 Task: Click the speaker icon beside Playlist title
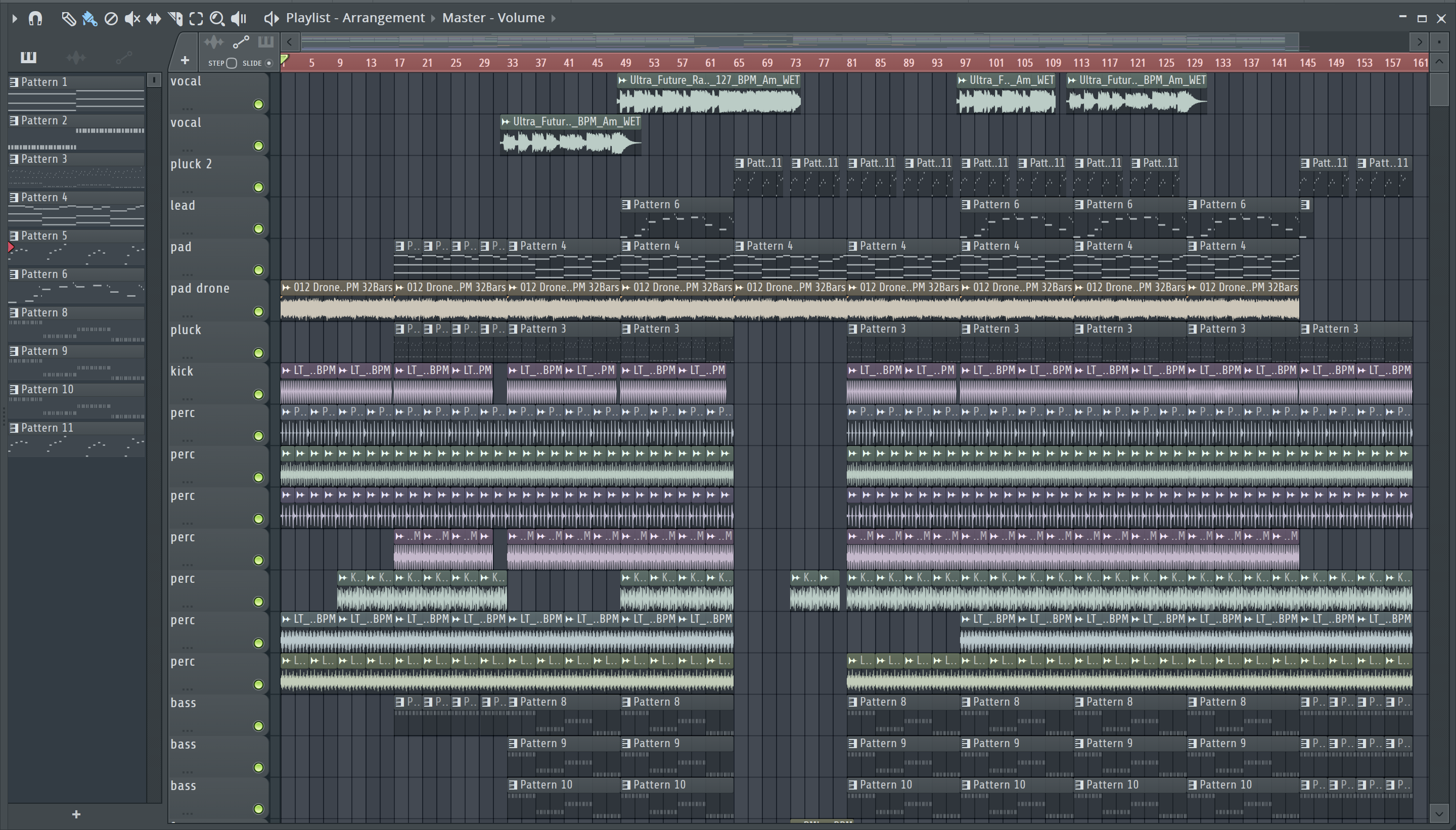point(271,18)
